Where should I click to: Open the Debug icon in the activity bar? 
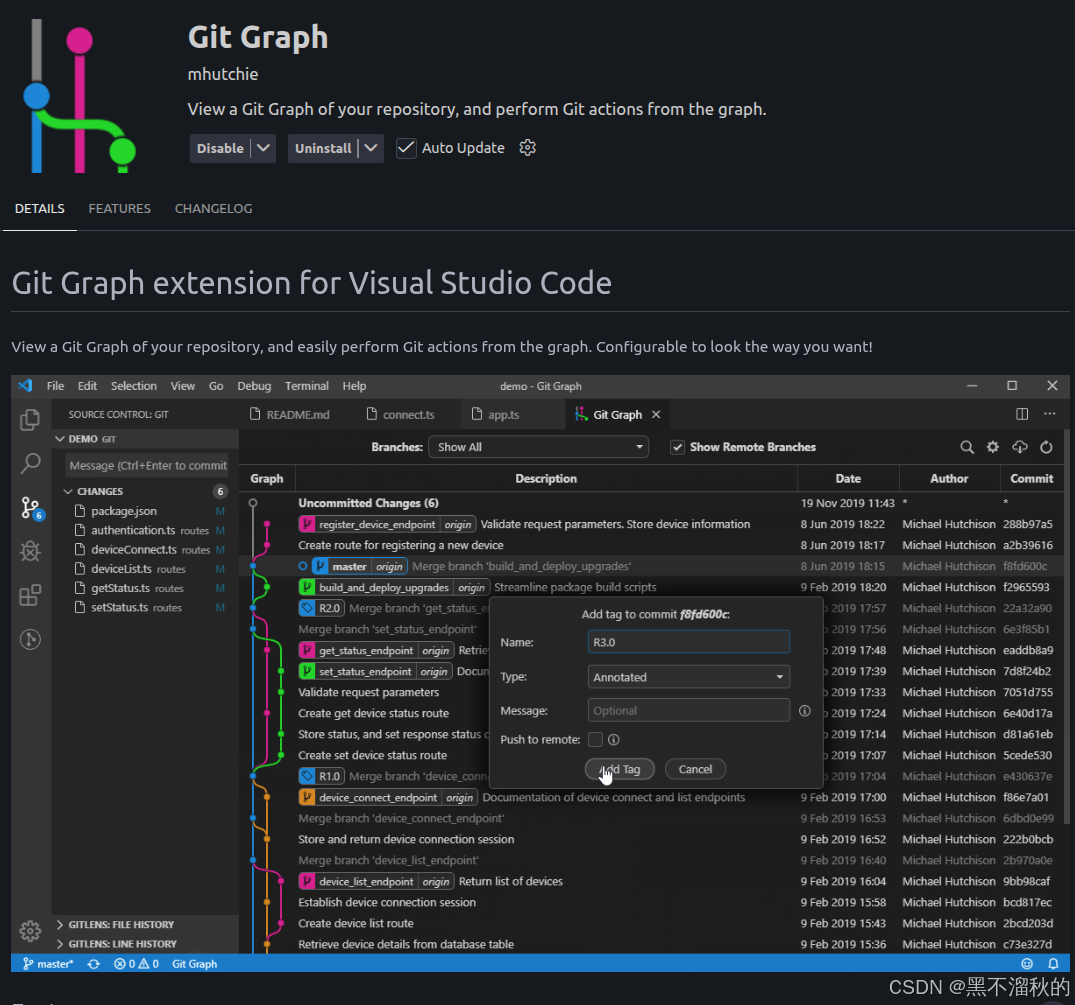click(x=30, y=551)
